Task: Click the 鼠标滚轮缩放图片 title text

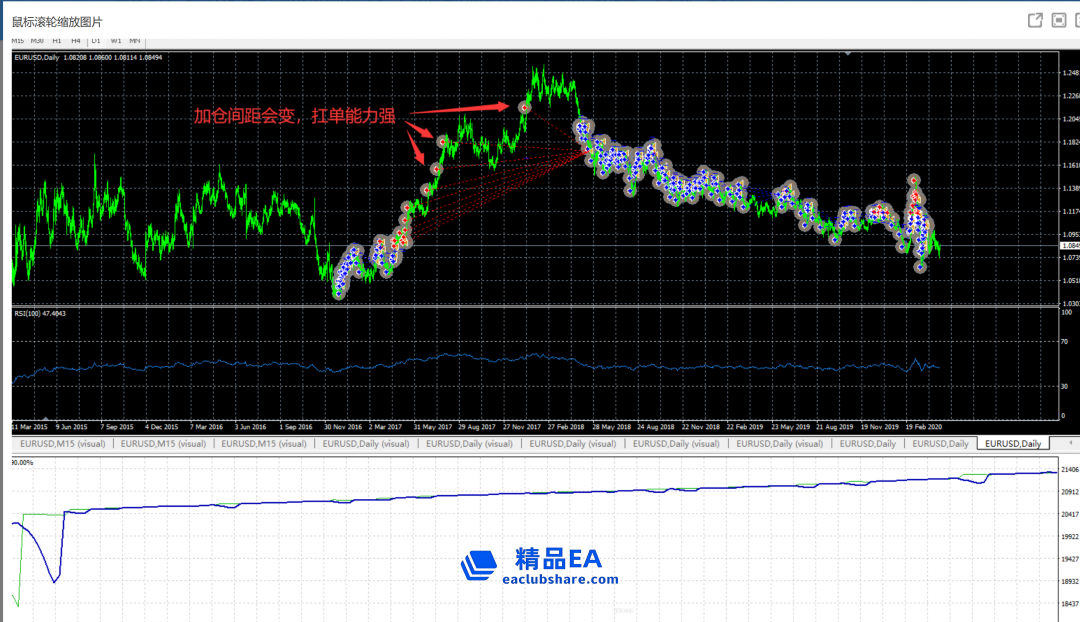Action: click(57, 21)
